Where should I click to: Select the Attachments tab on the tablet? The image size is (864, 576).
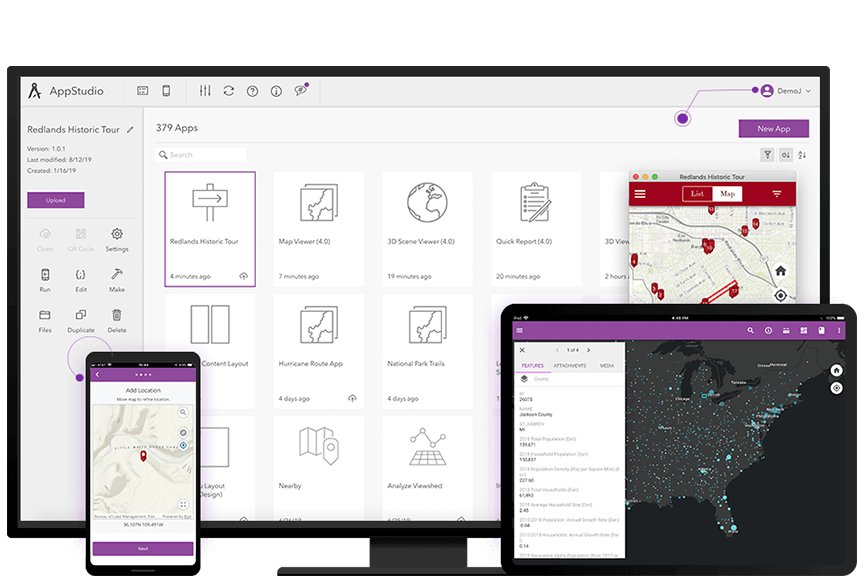[x=570, y=366]
